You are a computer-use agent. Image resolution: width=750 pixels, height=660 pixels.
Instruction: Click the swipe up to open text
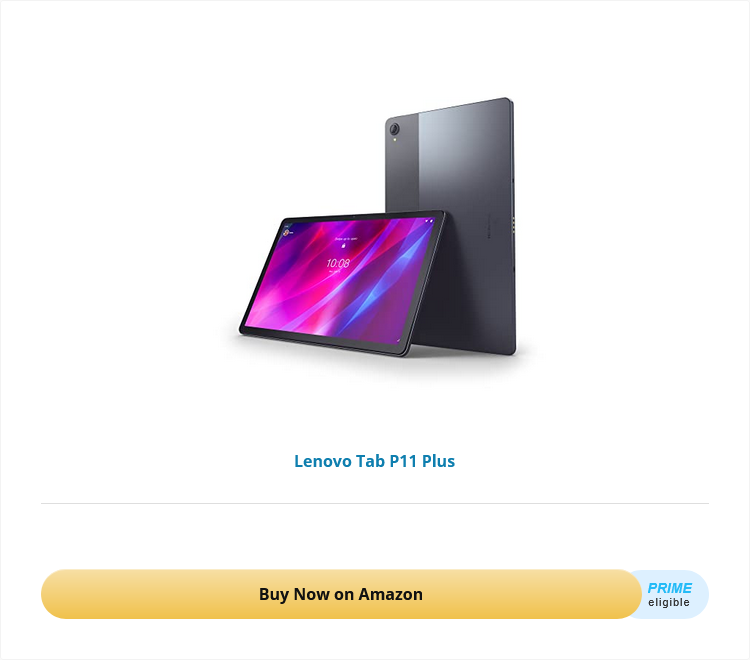pos(346,238)
